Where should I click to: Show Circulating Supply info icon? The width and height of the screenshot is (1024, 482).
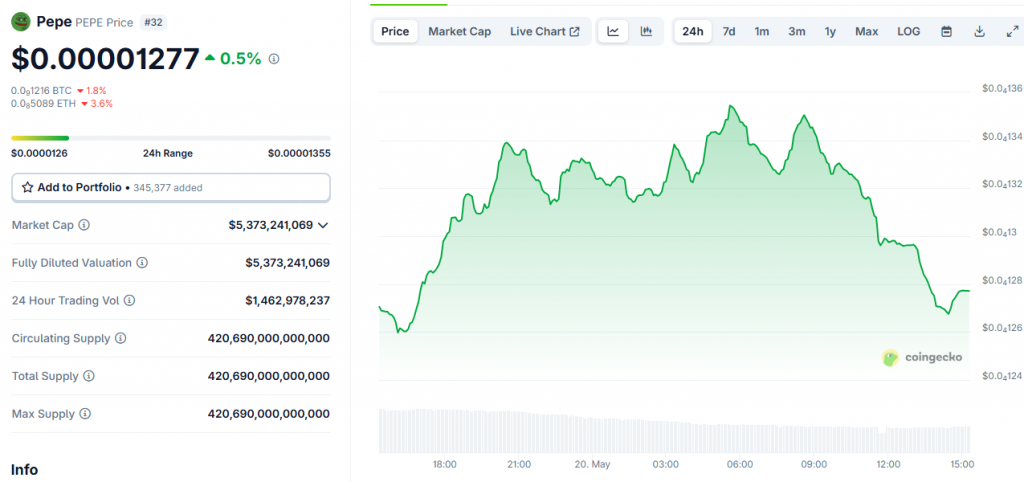click(x=120, y=338)
